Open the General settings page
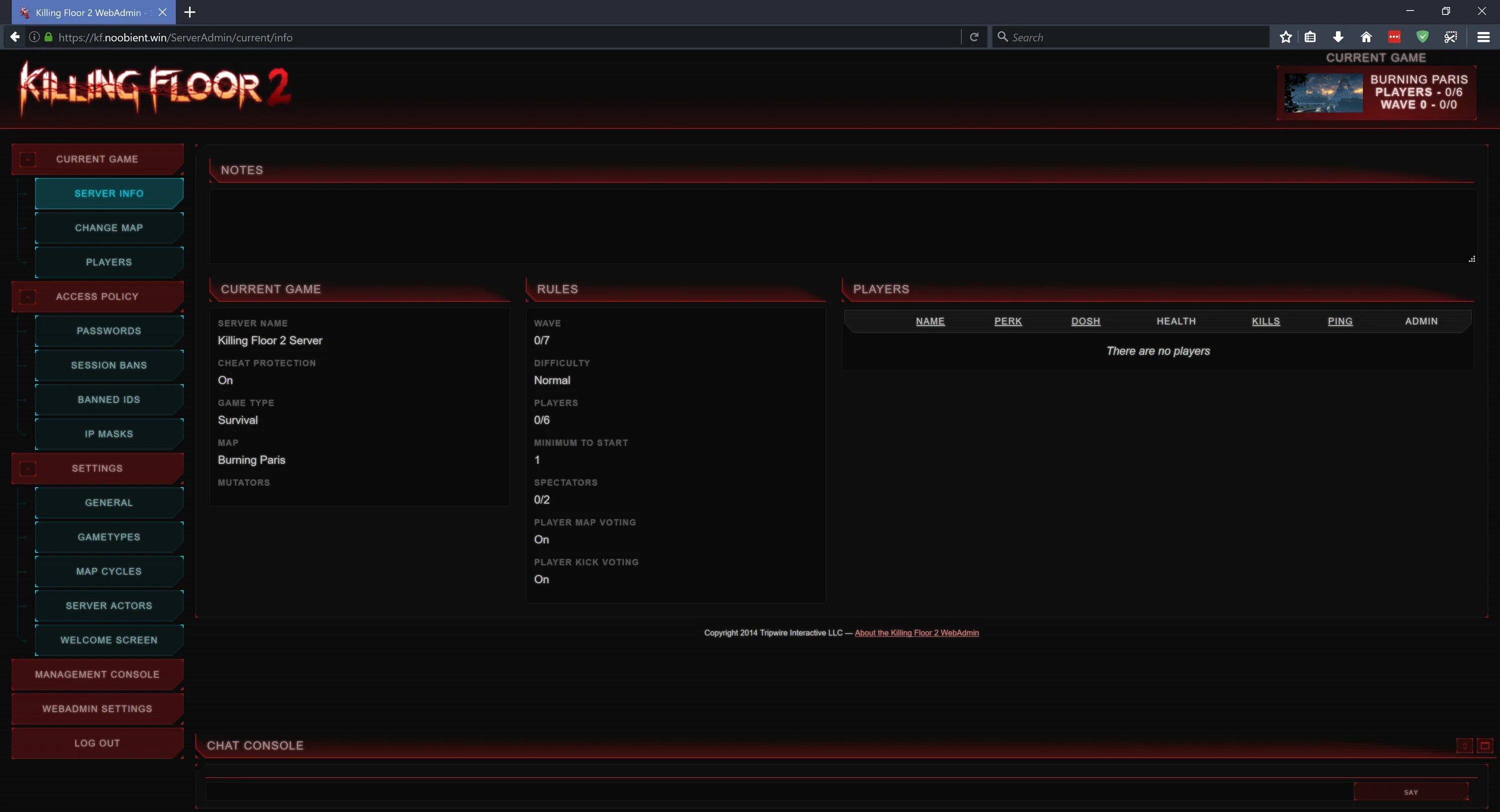This screenshot has width=1500, height=812. (x=109, y=502)
